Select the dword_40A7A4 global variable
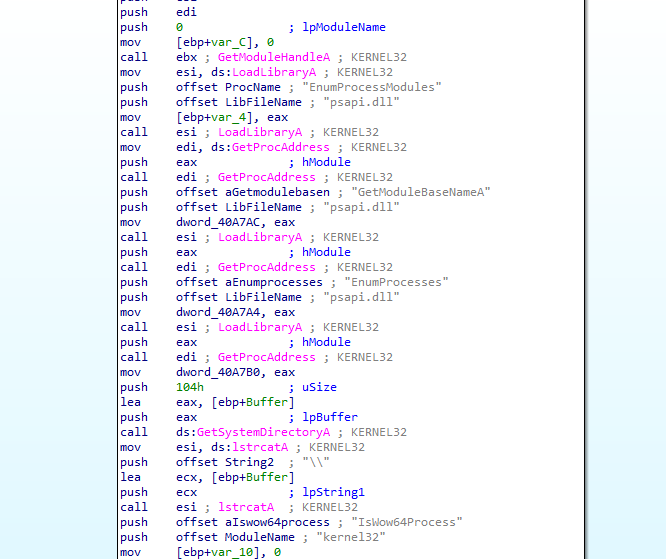666x559 pixels. (x=218, y=312)
